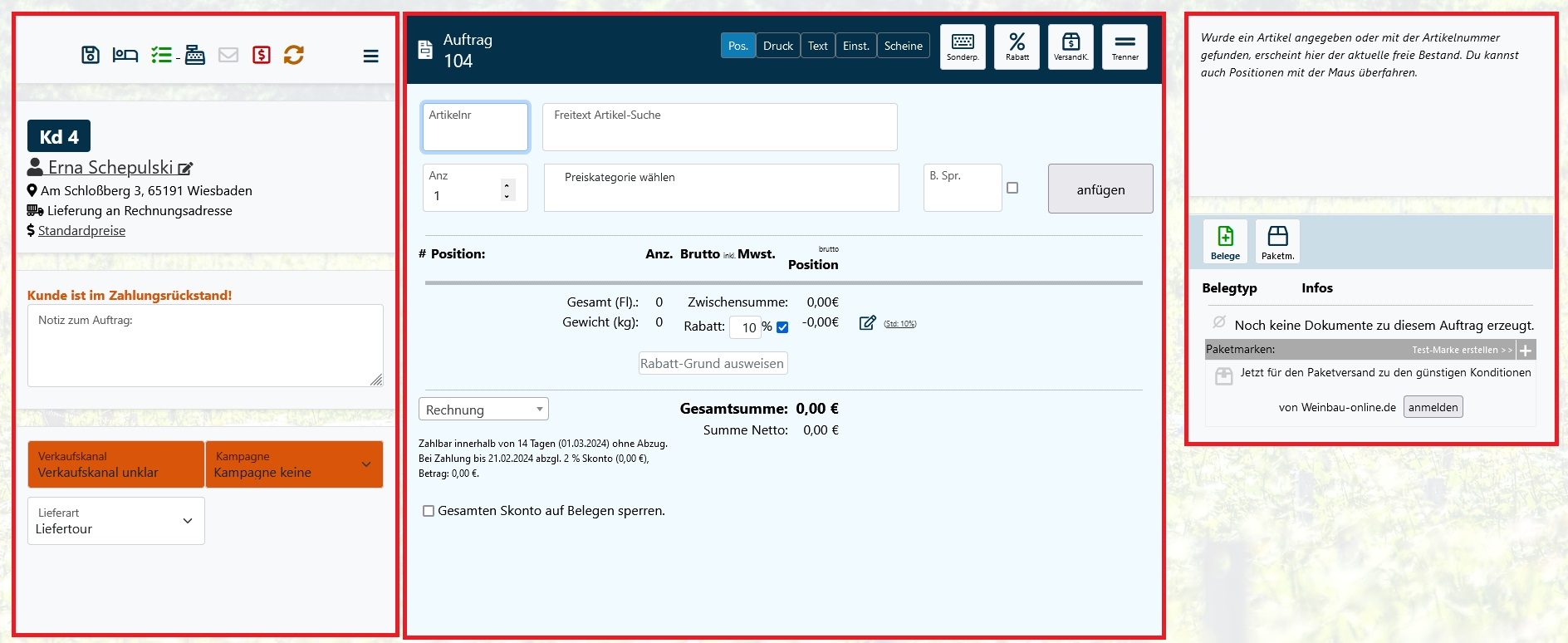Click the Belege document icon
Image resolution: width=1568 pixels, height=643 pixels.
point(1225,242)
